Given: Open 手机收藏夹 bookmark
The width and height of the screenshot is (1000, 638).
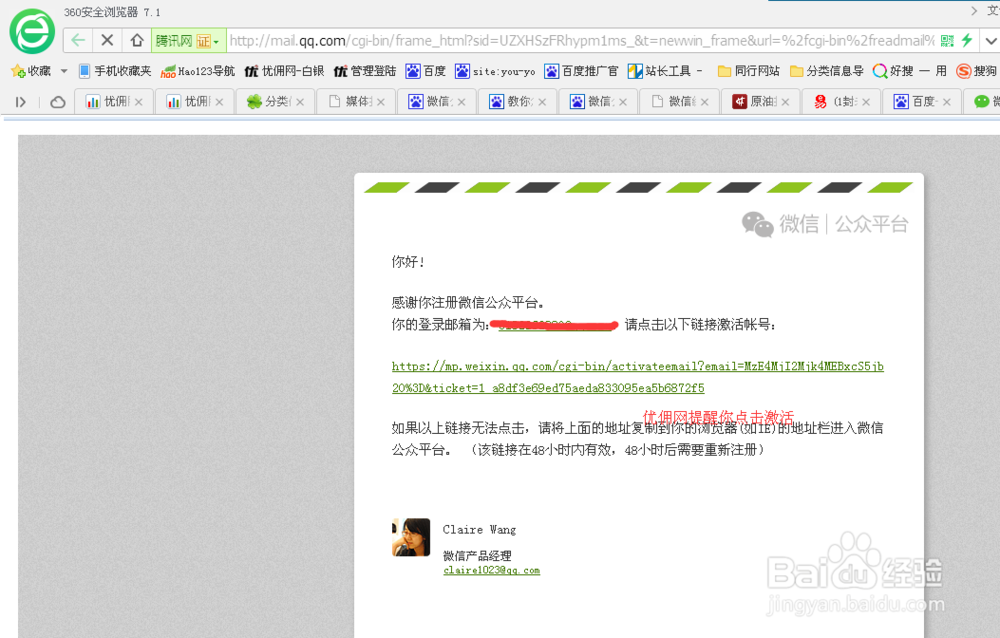Looking at the screenshot, I should 115,71.
